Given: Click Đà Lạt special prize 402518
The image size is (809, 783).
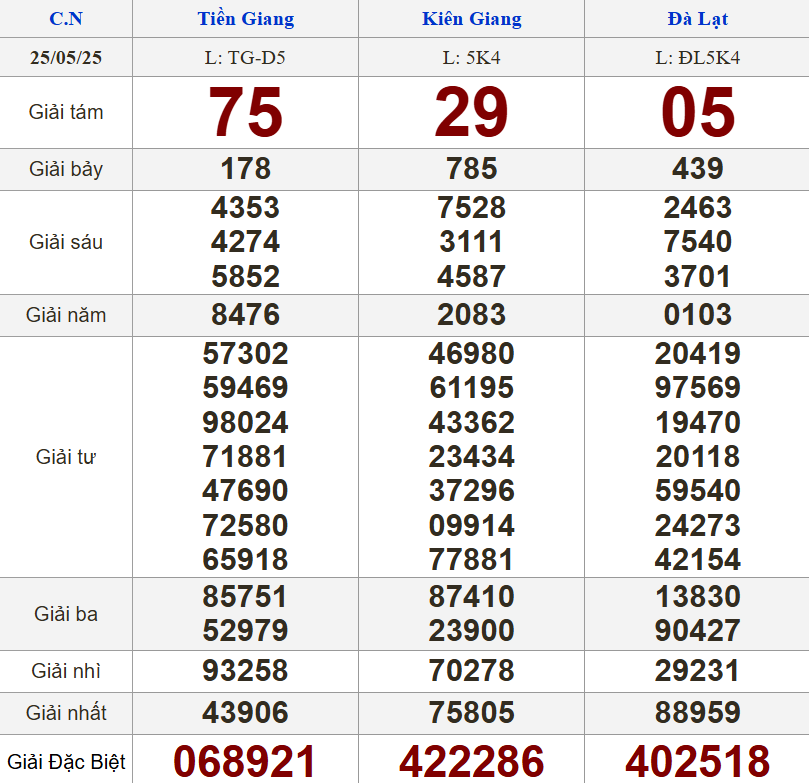Looking at the screenshot, I should pyautogui.click(x=697, y=761).
